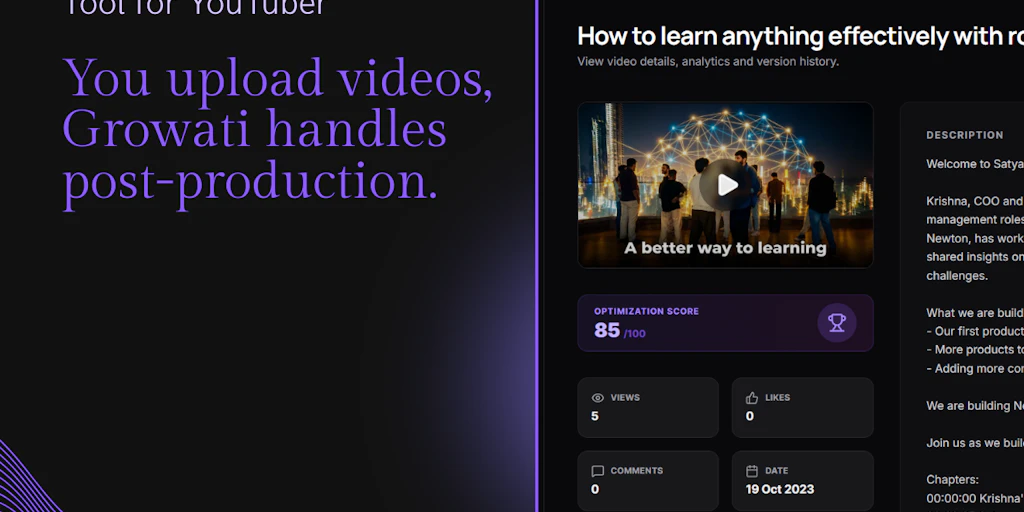1024x512 pixels.
Task: Click the '00:00:00 Krishna' chapter timestamp
Action: [x=975, y=498]
